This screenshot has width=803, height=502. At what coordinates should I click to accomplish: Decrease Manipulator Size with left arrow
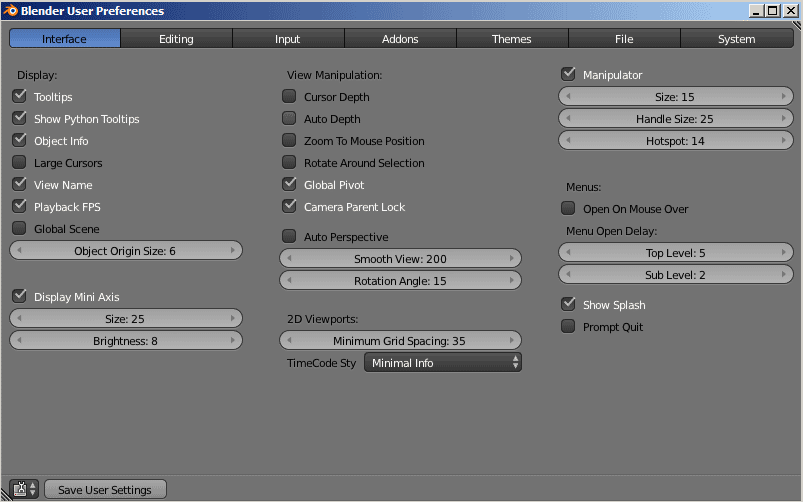pyautogui.click(x=568, y=97)
